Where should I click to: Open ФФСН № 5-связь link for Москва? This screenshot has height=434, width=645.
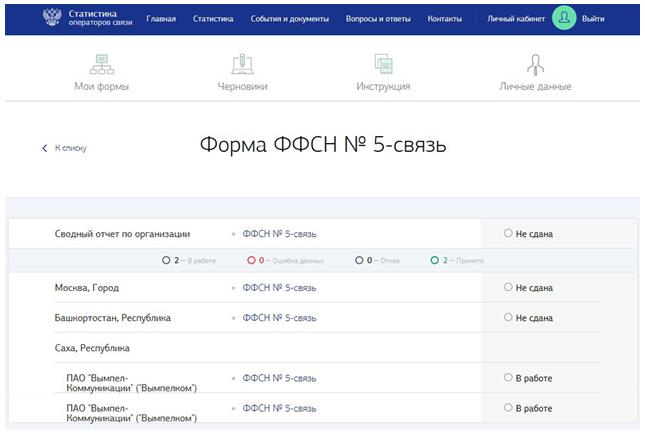[x=279, y=288]
